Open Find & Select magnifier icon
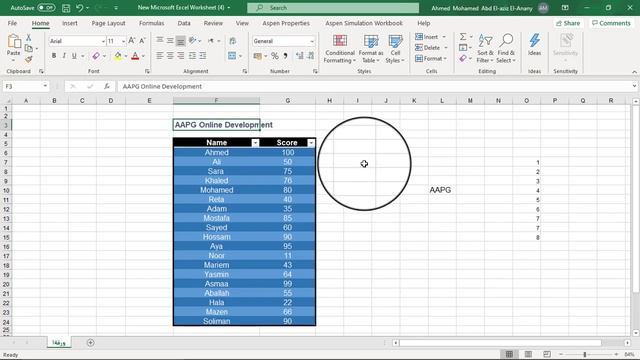The height and width of the screenshot is (360, 640). pos(506,41)
